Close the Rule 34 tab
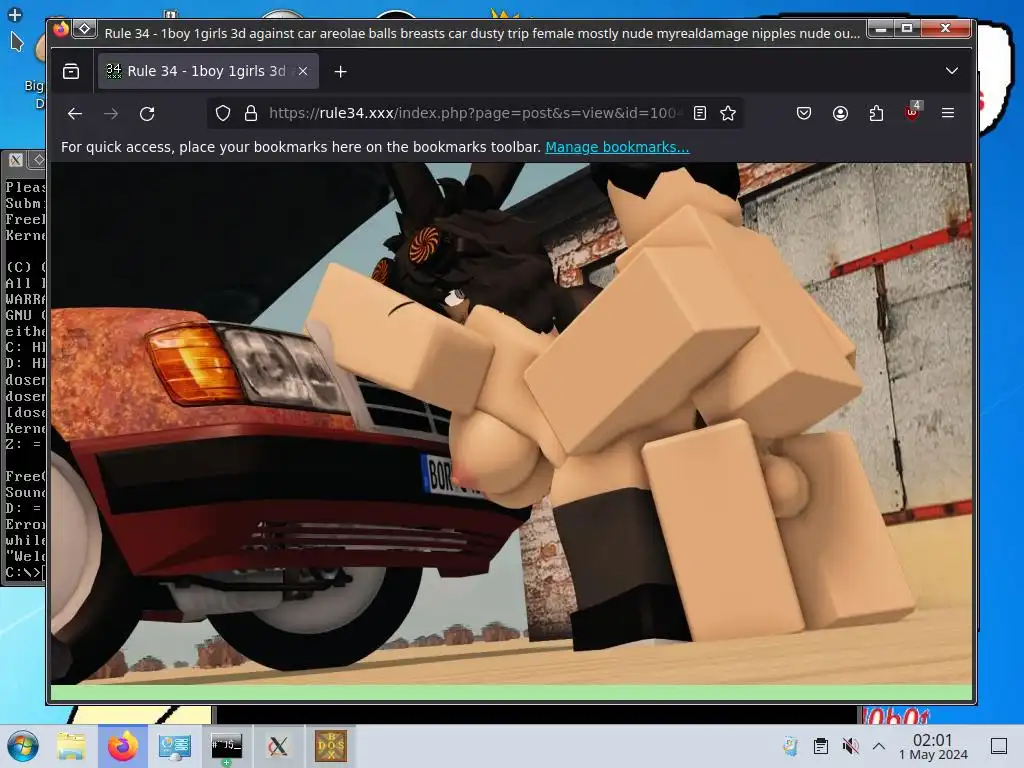Screen dimensions: 1024x768 (x=303, y=71)
